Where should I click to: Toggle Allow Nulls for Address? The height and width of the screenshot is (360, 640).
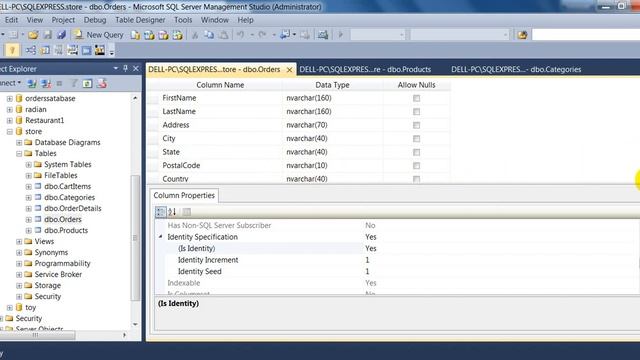(x=416, y=125)
